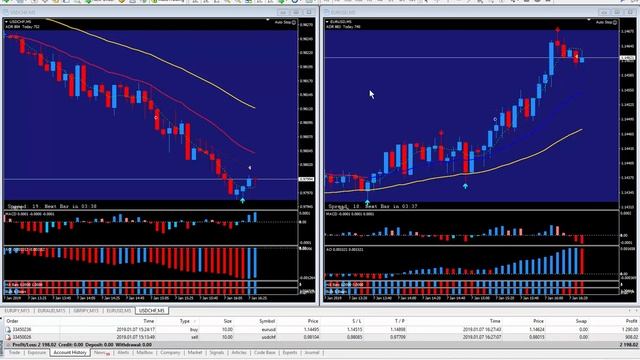Click the profit value 1 290.00
This screenshot has height=360, width=640.
pos(629,329)
